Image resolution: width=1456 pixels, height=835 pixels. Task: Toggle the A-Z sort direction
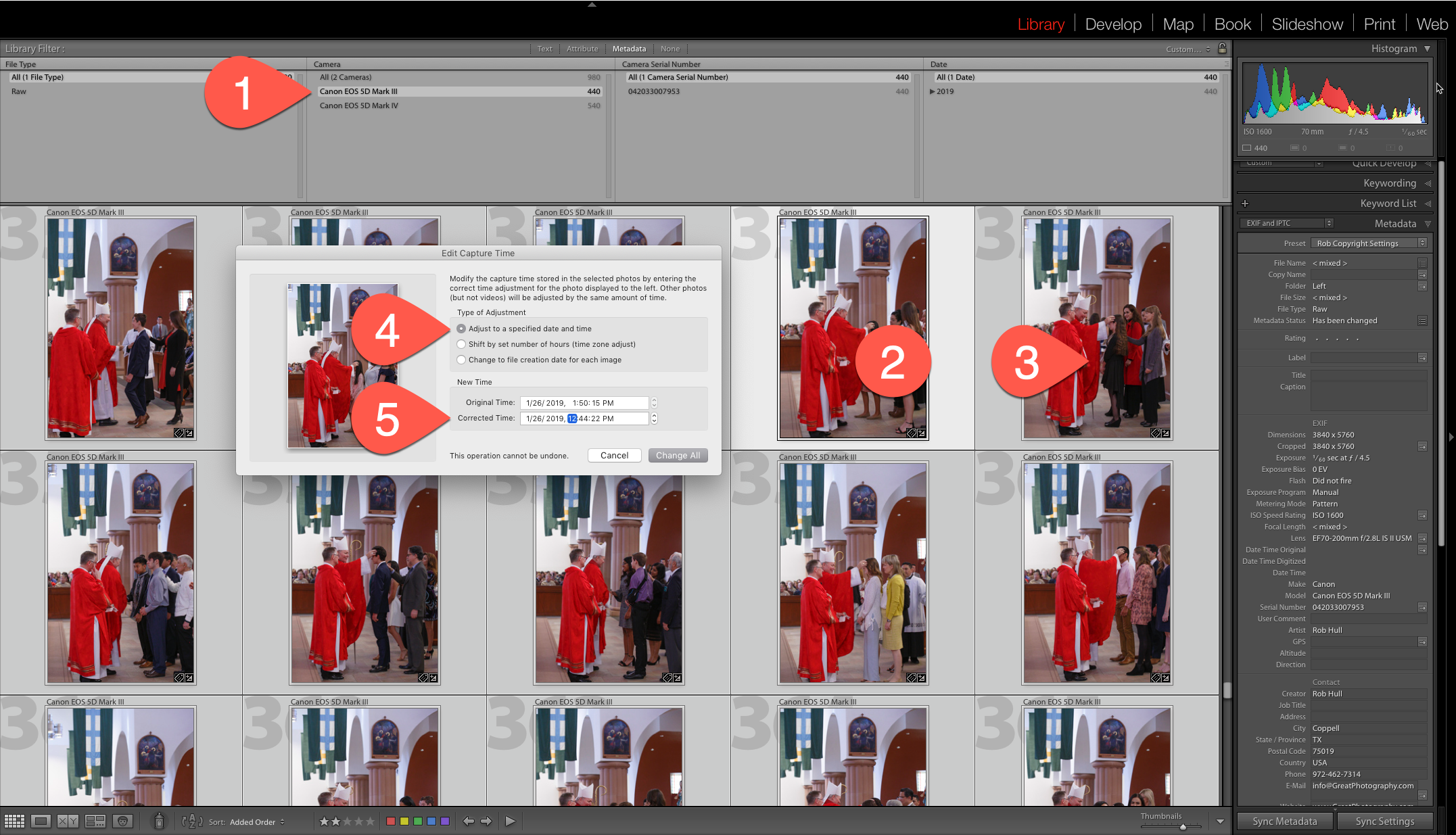(192, 821)
